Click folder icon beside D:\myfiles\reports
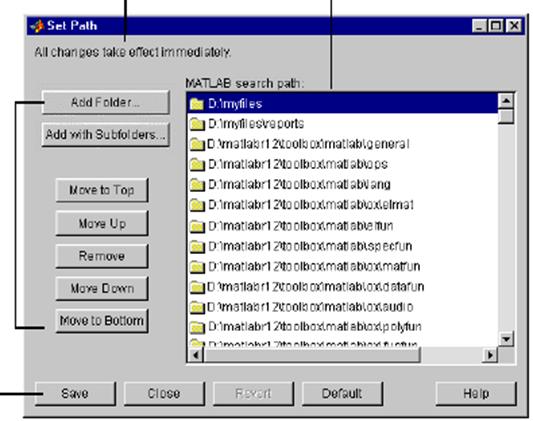Viewport: 533px width, 421px height. (197, 124)
